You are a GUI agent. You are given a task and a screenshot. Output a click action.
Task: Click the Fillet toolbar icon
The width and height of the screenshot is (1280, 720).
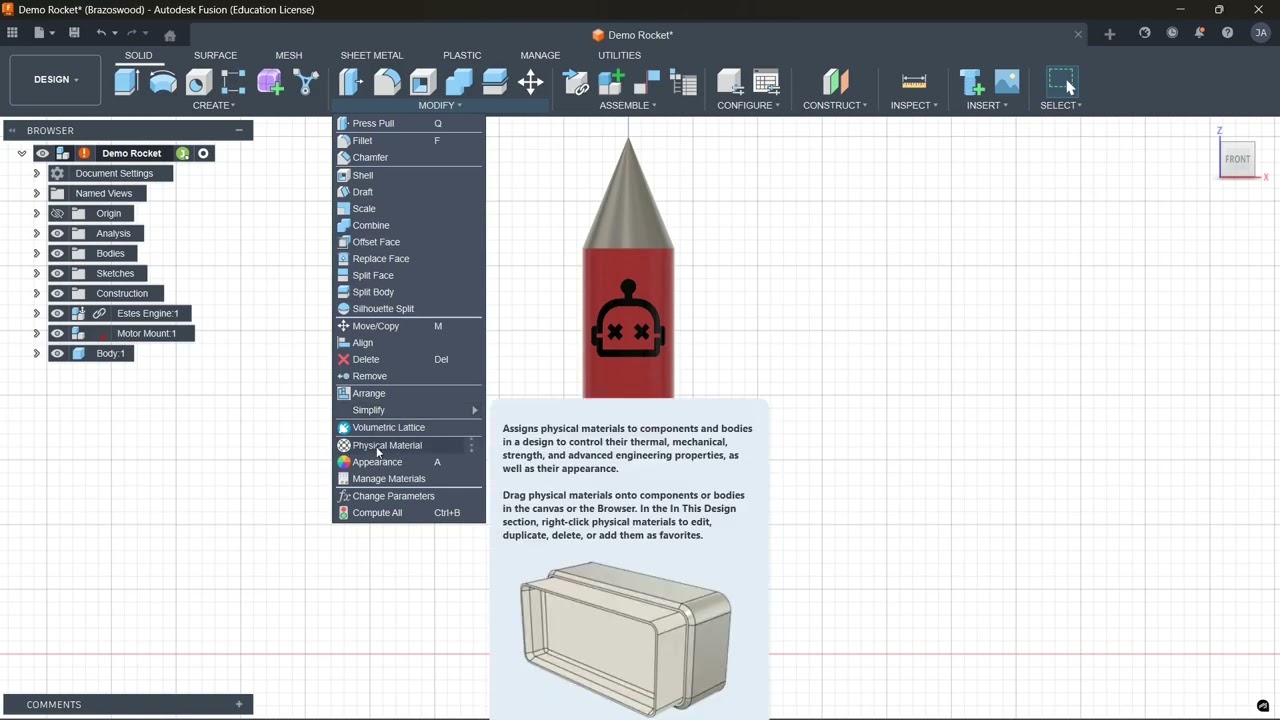point(387,82)
